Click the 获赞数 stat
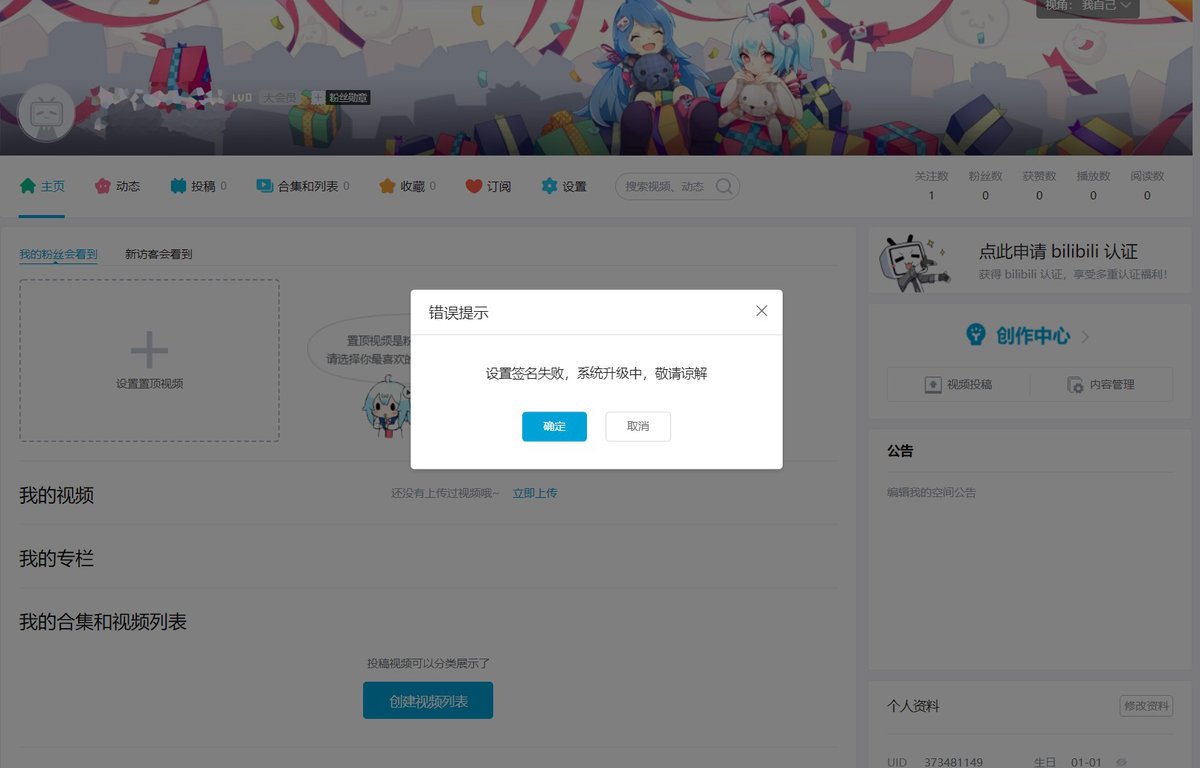Screen dimensions: 1200x768 point(1039,186)
